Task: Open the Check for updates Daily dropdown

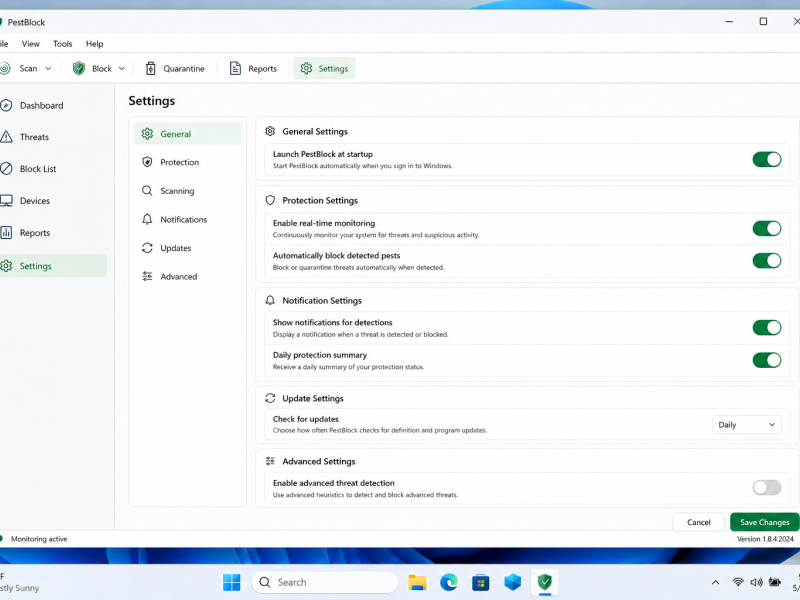Action: coord(746,424)
